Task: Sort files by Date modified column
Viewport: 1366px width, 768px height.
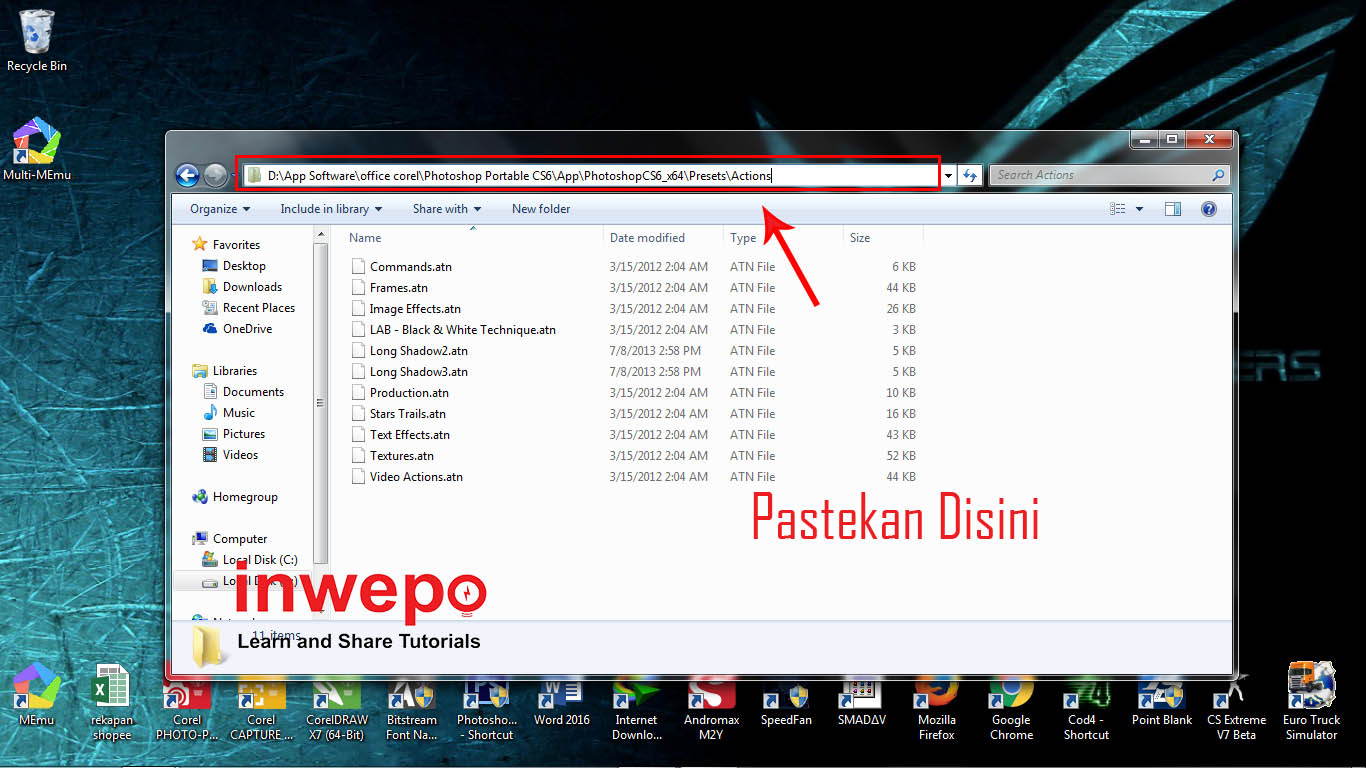Action: point(647,238)
